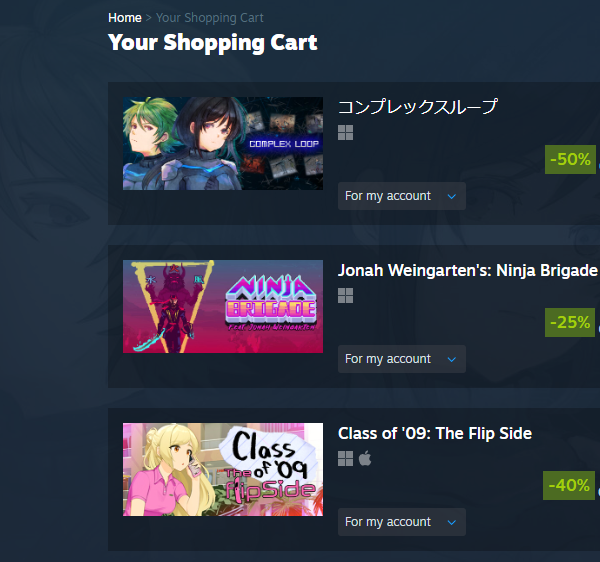
Task: Click the chevron arrow in Class of '09 account dropdown
Action: coord(452,523)
